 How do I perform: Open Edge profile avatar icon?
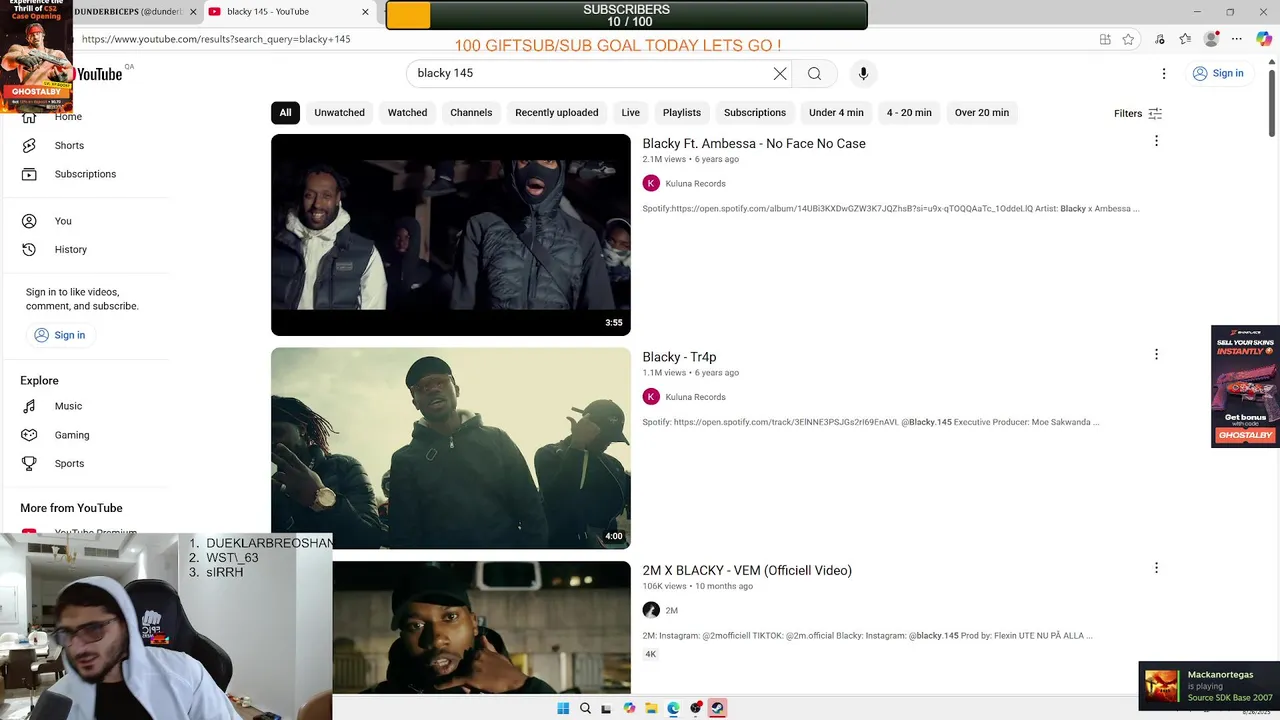pyautogui.click(x=1212, y=39)
